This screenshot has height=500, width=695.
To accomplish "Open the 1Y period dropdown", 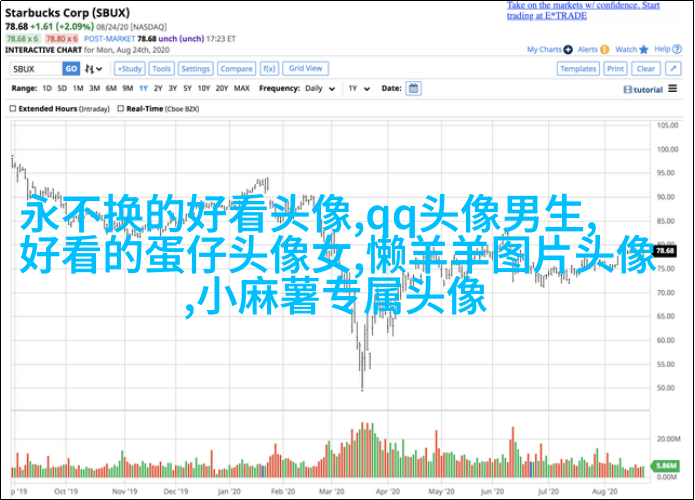I will [x=359, y=89].
